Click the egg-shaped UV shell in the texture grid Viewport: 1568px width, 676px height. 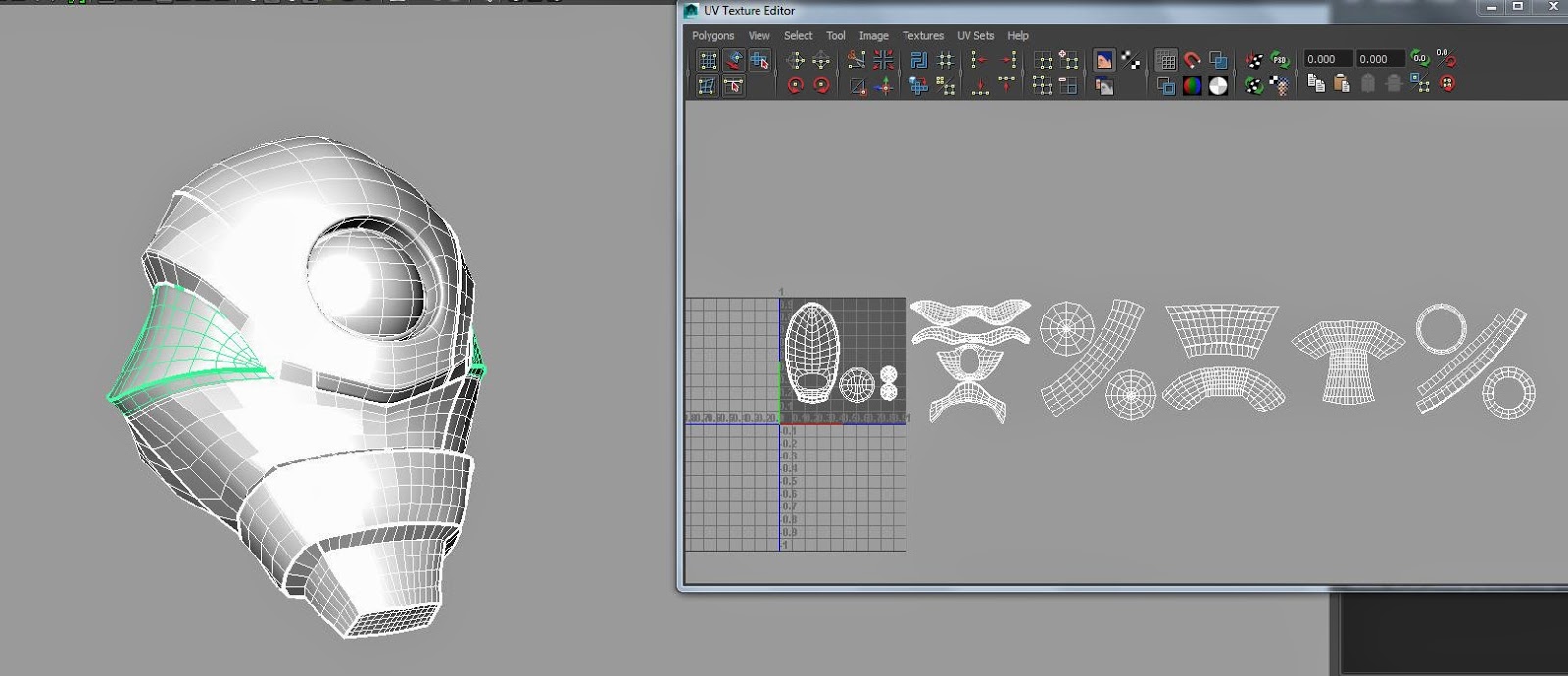tap(812, 352)
